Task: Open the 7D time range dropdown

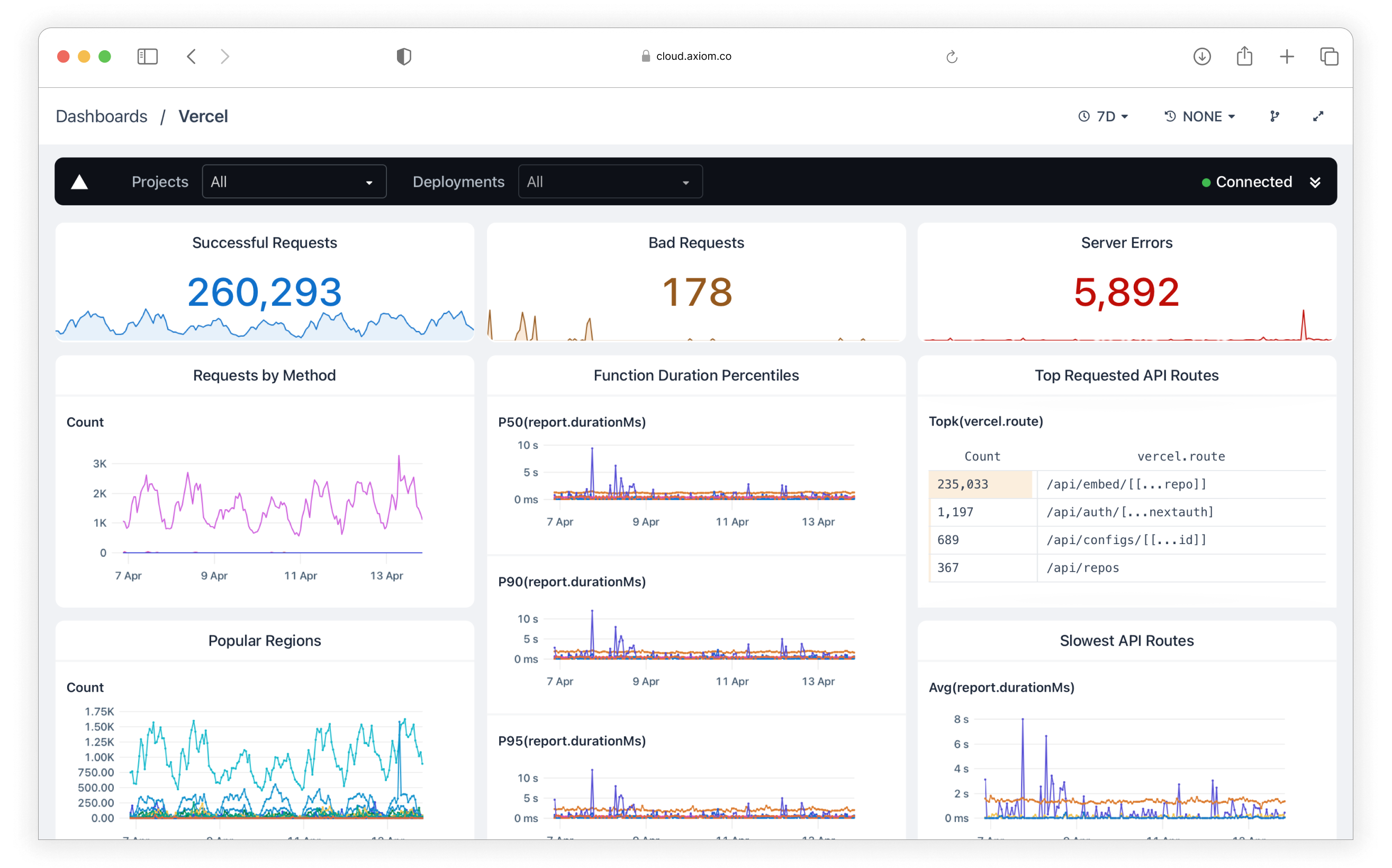Action: point(1102,116)
